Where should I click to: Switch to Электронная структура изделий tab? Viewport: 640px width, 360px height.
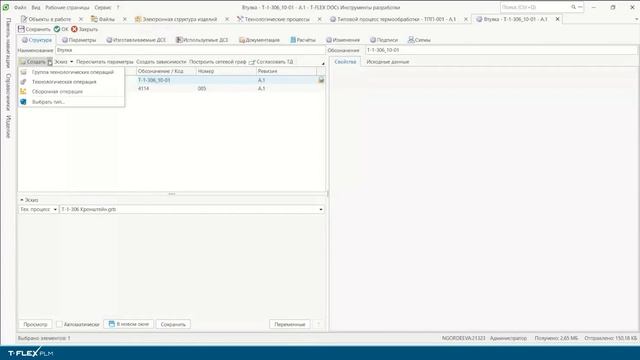coord(176,19)
